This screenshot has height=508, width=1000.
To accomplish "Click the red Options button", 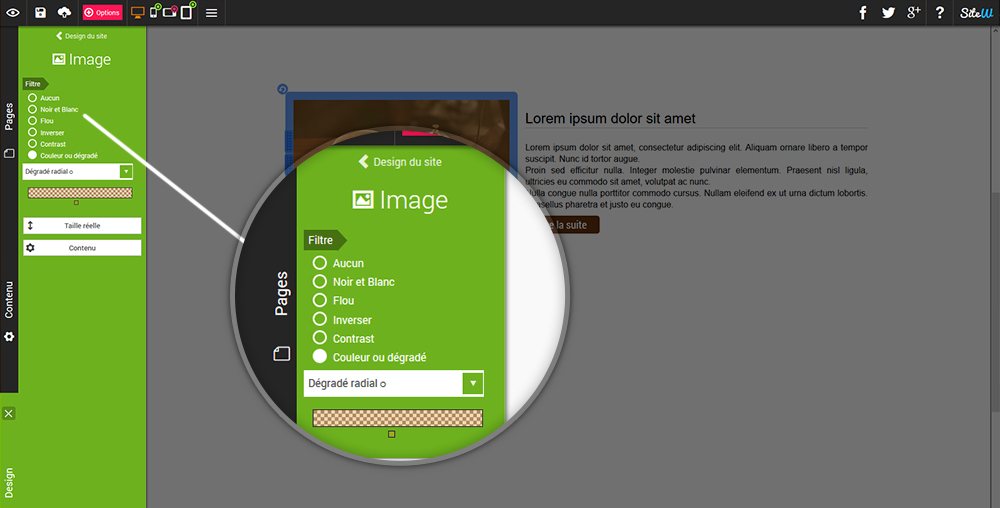I will click(102, 13).
